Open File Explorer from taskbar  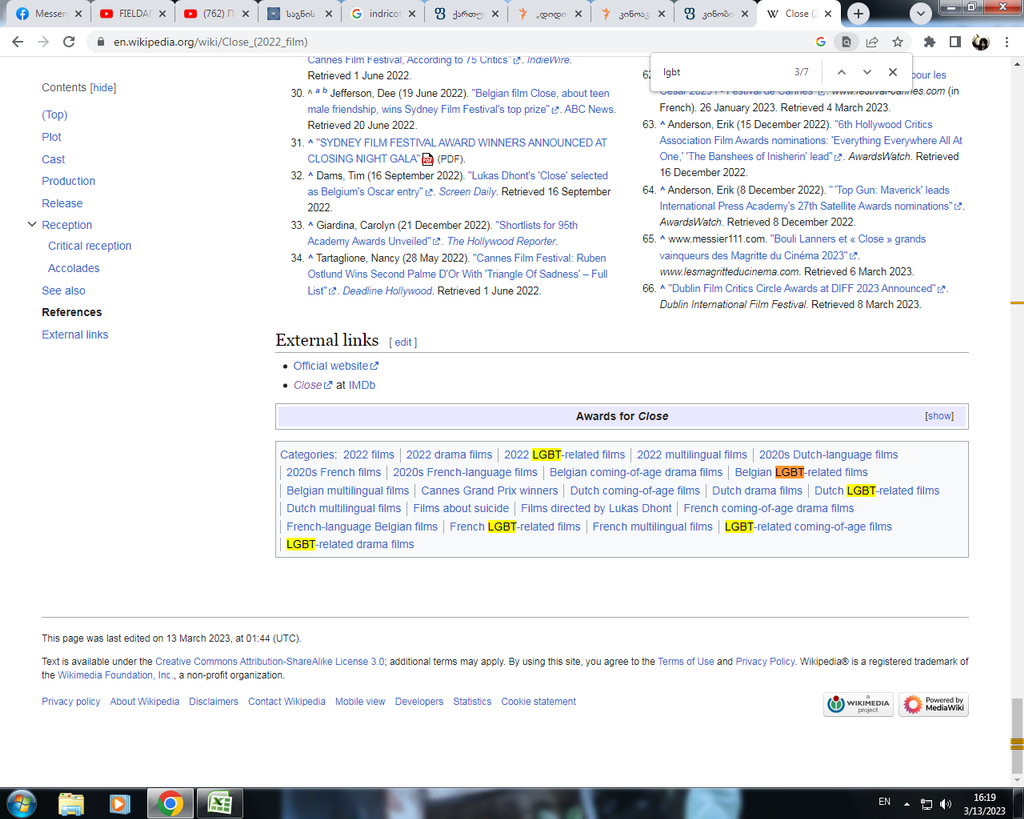point(71,803)
